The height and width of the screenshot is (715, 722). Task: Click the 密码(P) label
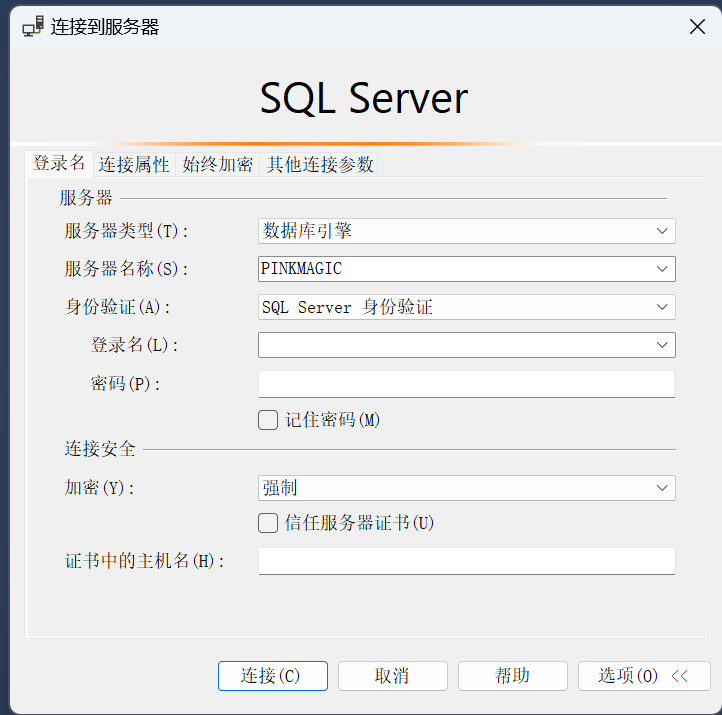[x=125, y=384]
